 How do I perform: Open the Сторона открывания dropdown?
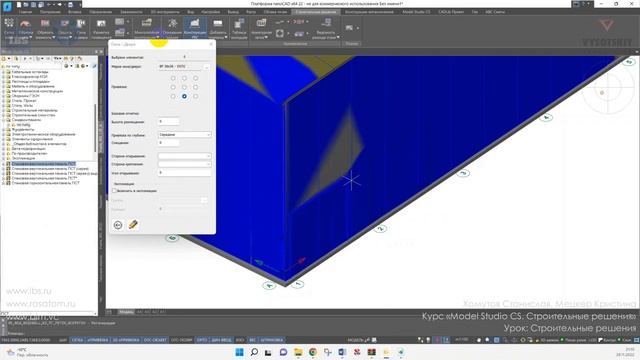[184, 156]
